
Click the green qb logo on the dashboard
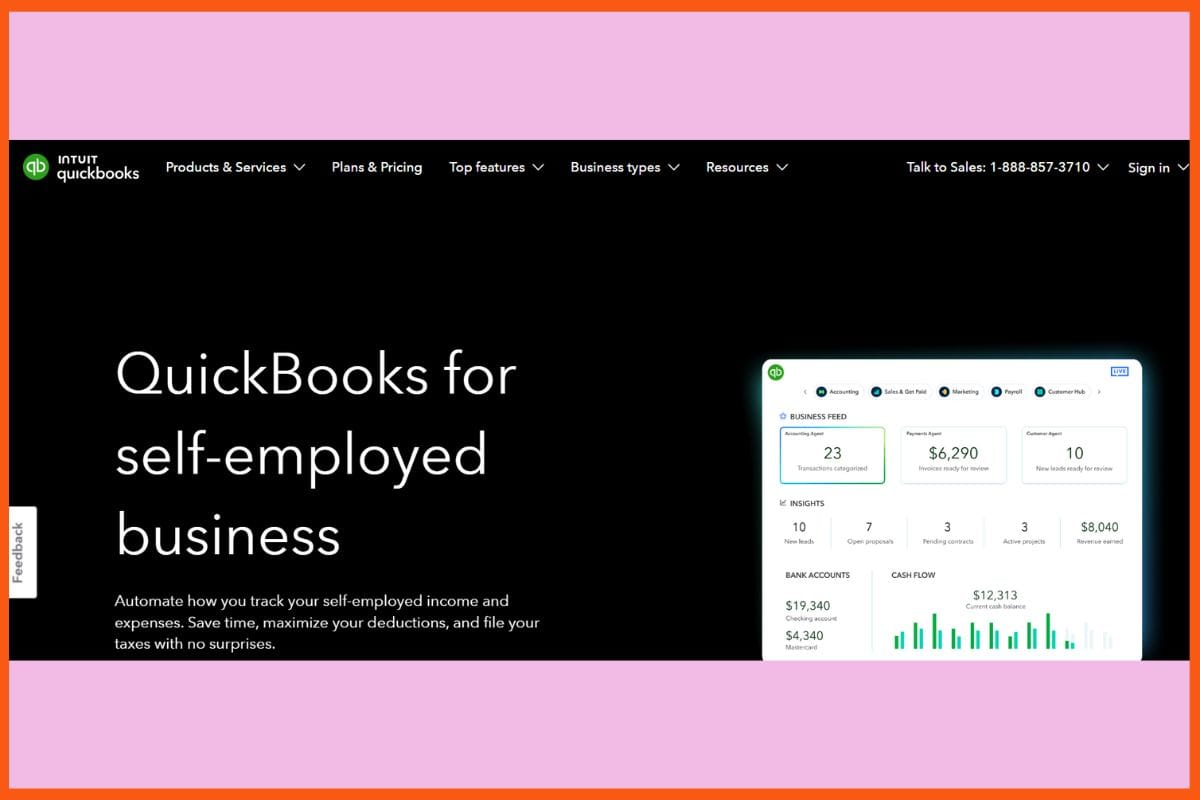(775, 371)
